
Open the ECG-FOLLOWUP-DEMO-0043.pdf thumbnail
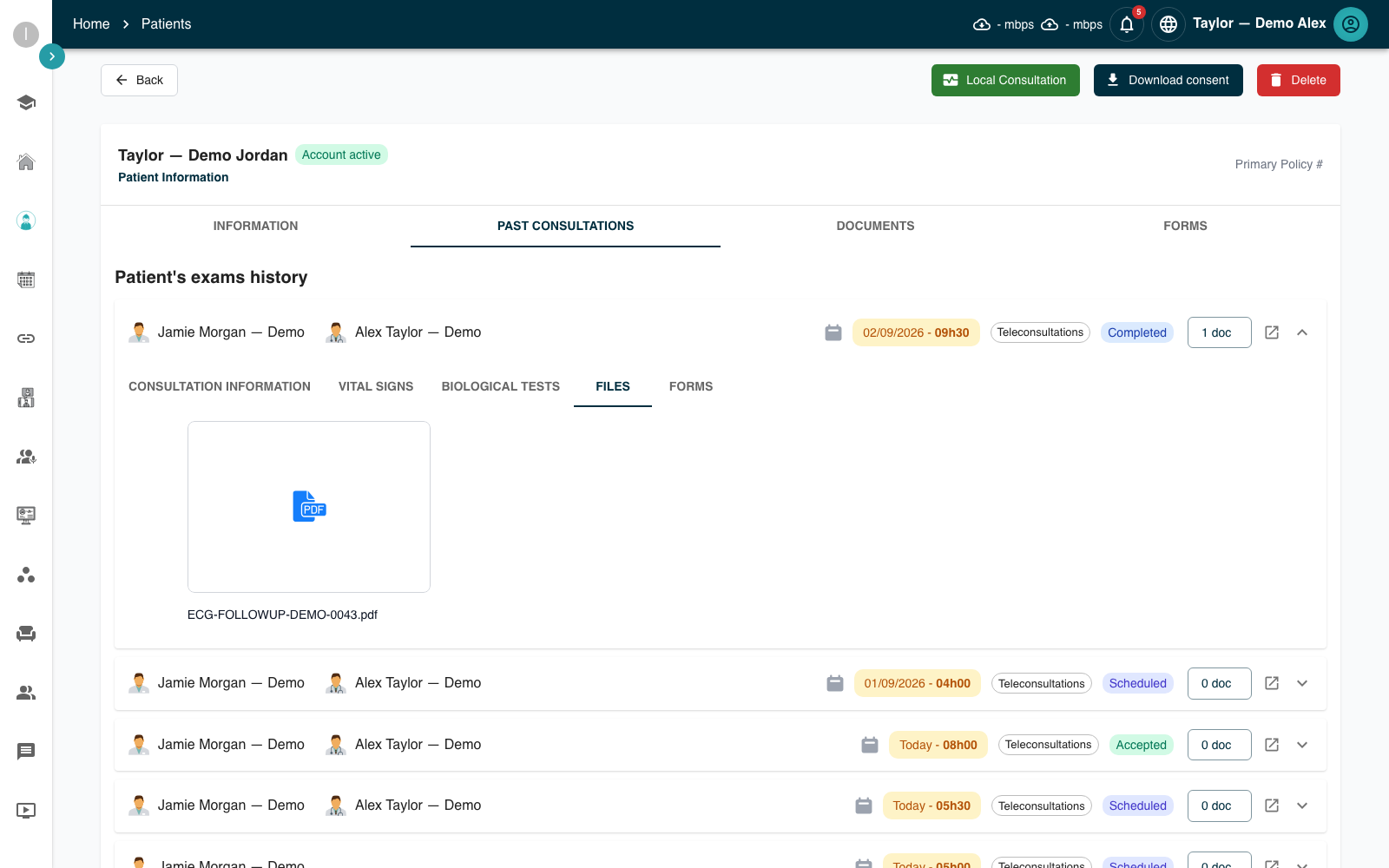point(309,507)
